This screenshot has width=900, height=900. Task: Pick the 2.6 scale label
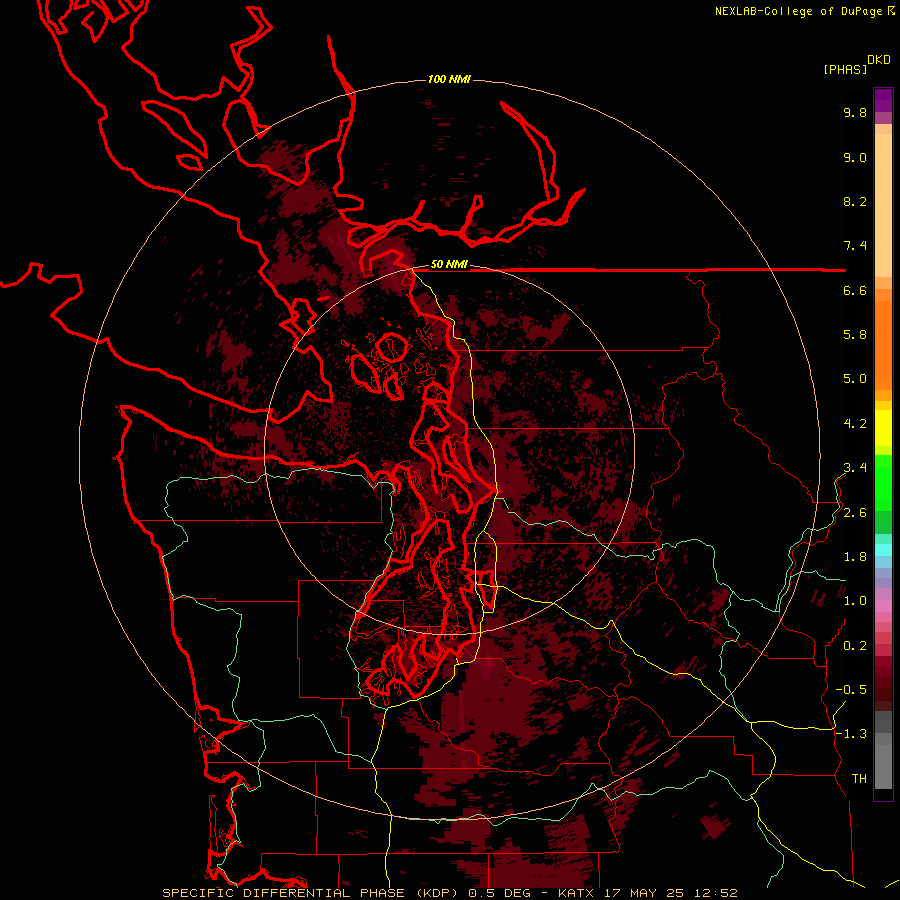click(x=855, y=513)
